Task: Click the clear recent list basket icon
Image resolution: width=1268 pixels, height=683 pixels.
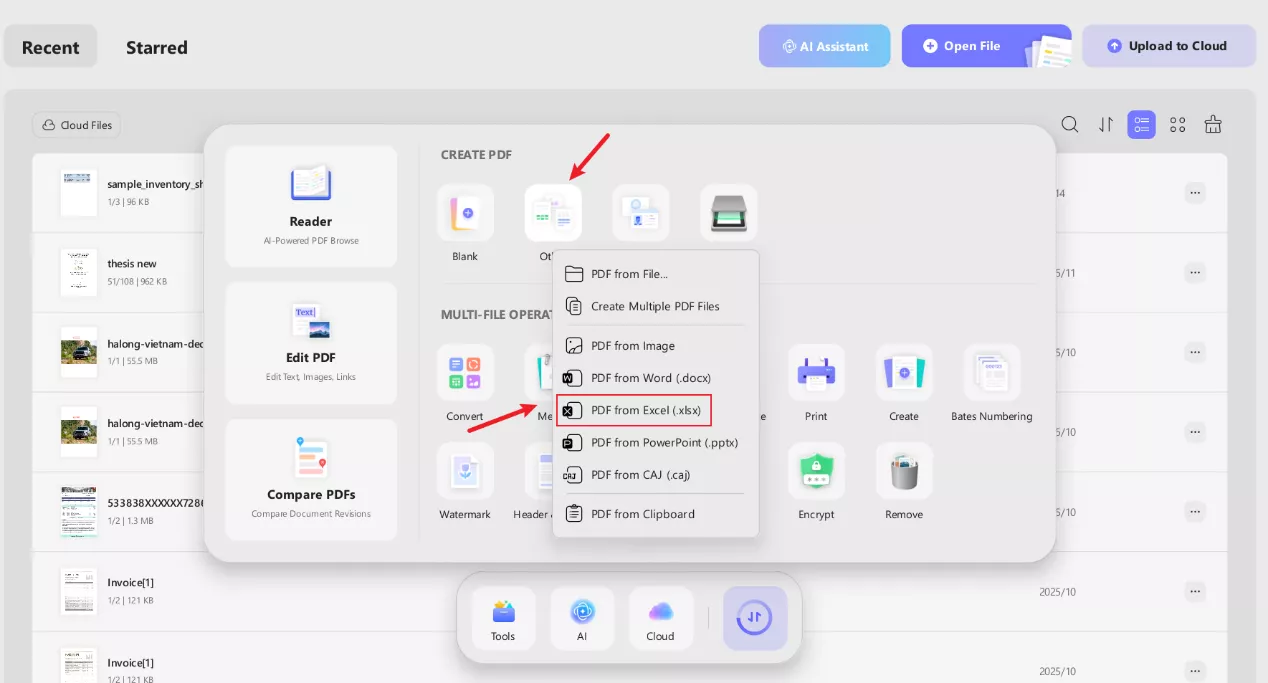Action: (x=1213, y=125)
